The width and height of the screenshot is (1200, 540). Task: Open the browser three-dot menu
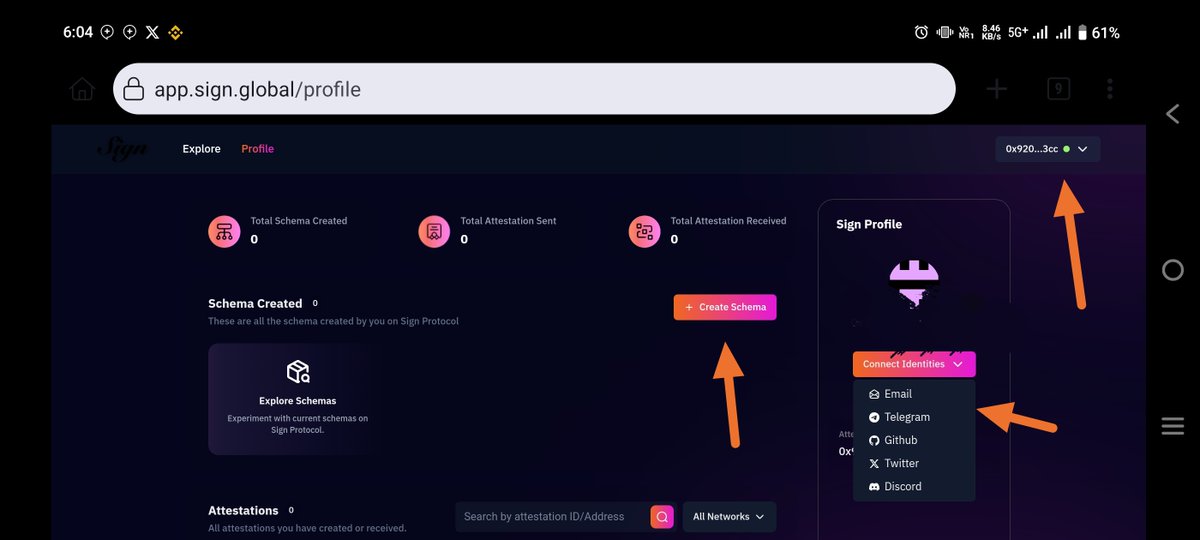tap(1110, 90)
